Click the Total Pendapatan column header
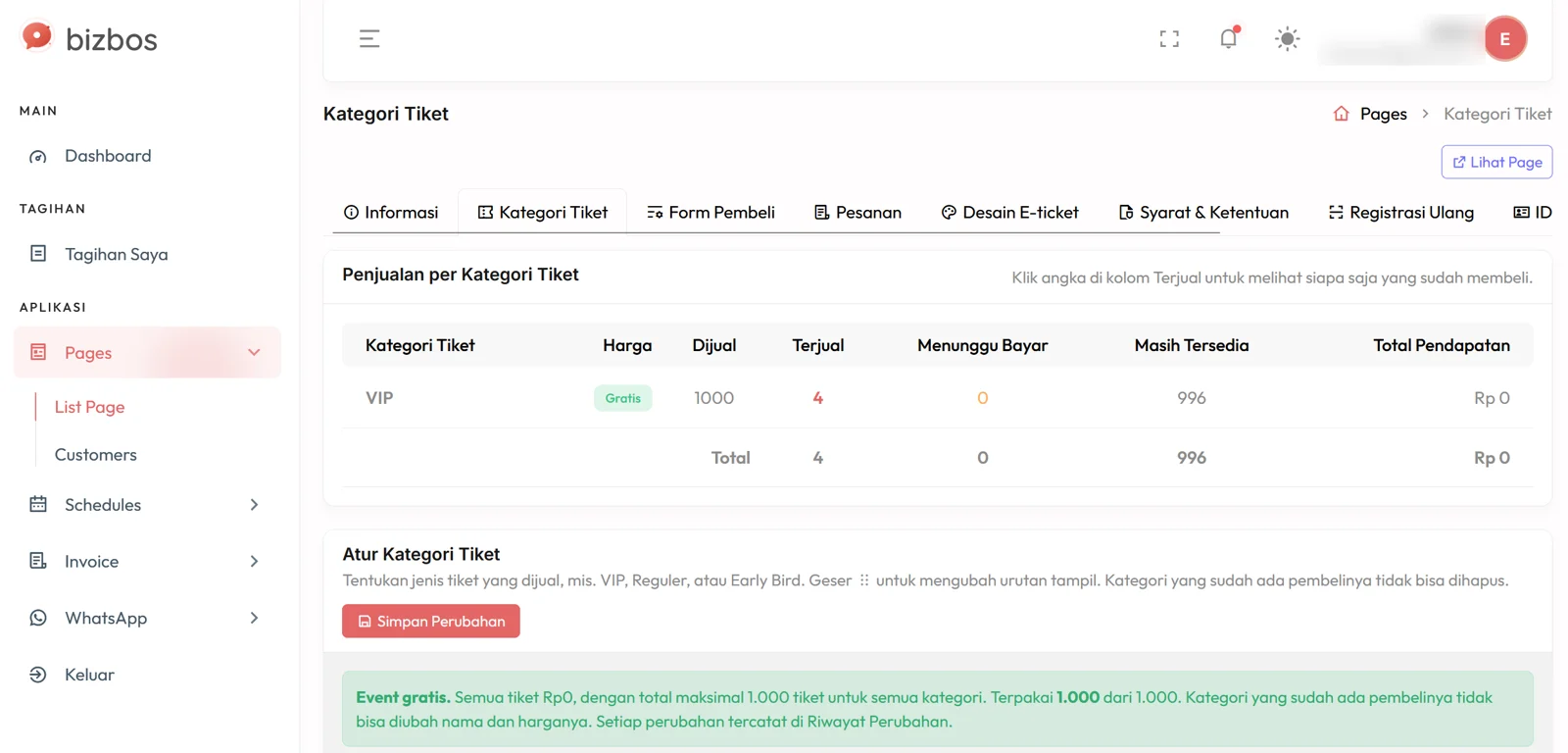Viewport: 1568px width, 753px height. tap(1442, 345)
